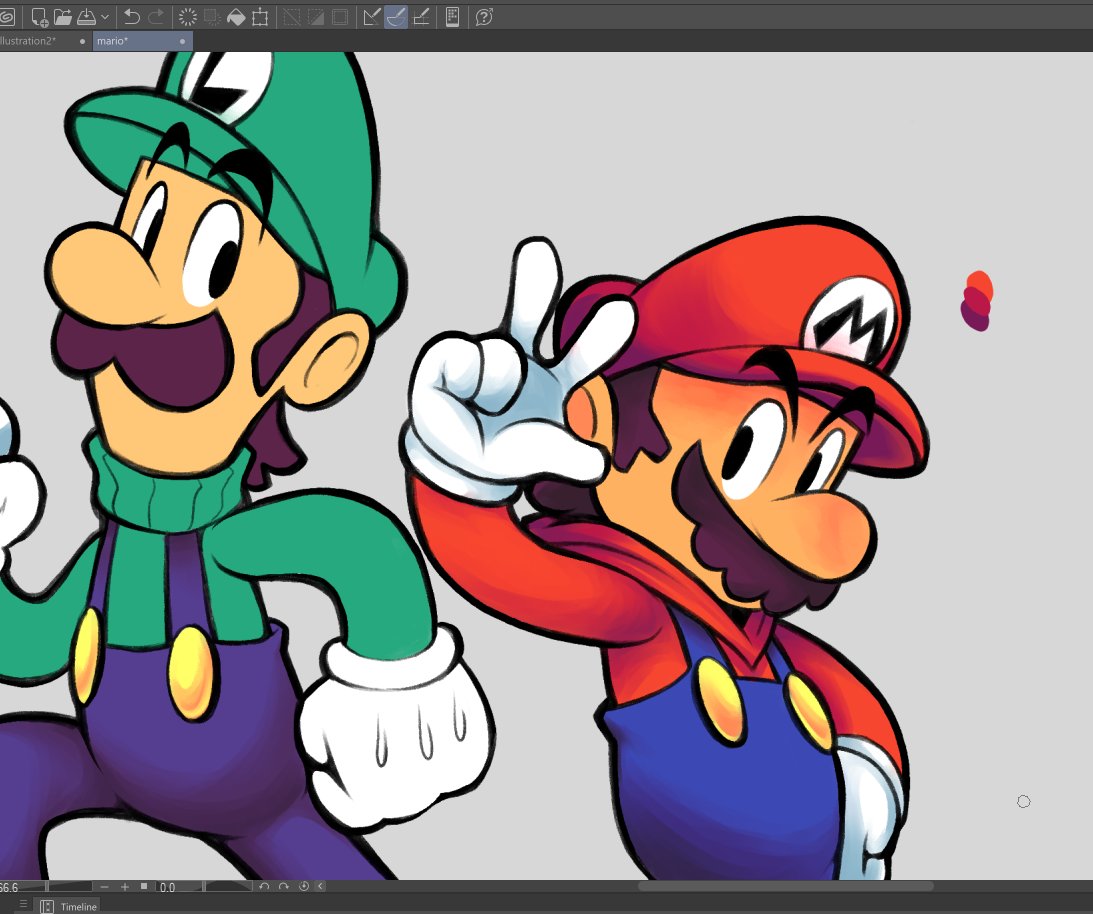Image resolution: width=1093 pixels, height=914 pixels.
Task: Open smartphone connection icon
Action: (452, 17)
